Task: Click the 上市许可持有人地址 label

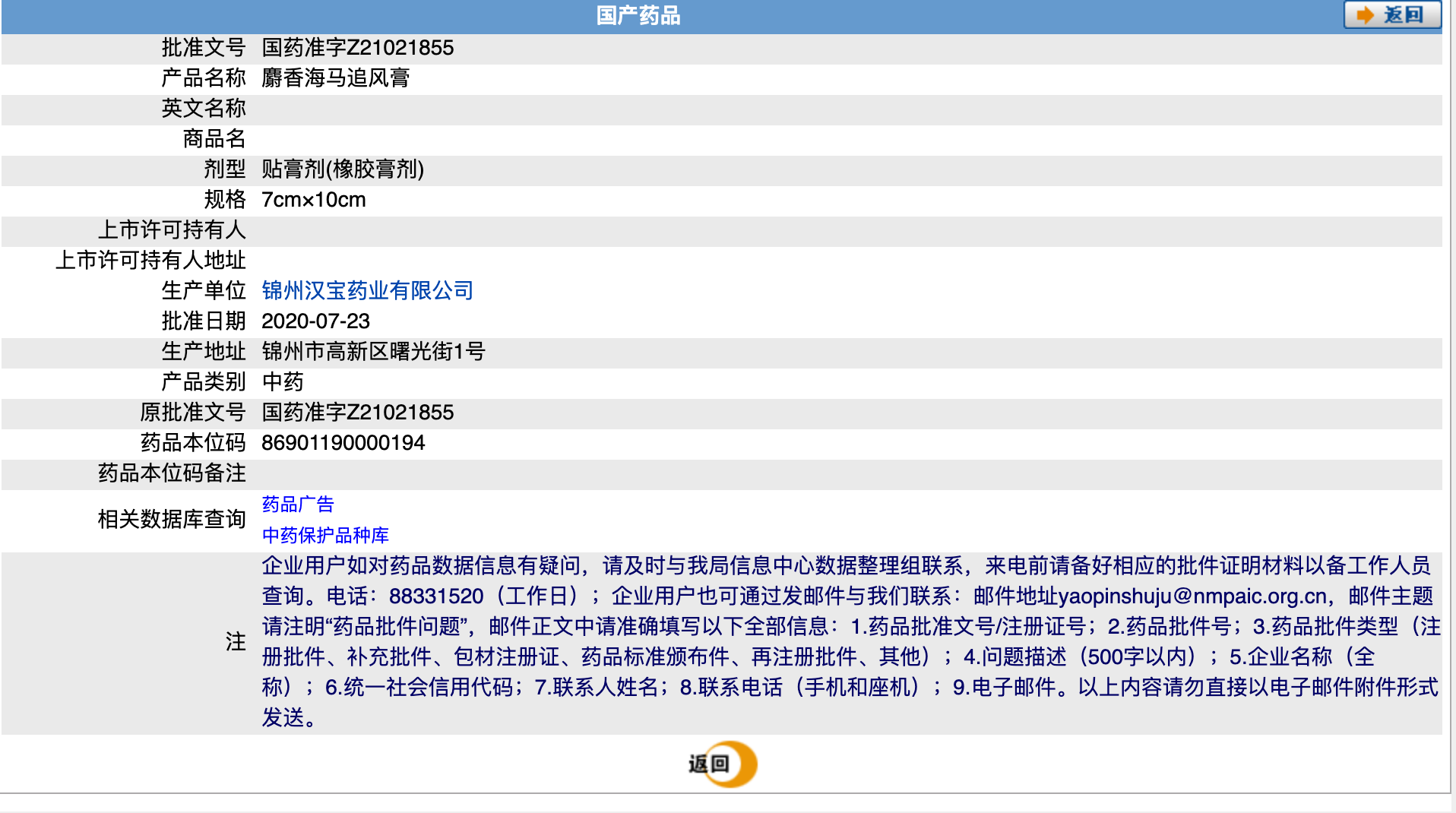Action: 150,261
